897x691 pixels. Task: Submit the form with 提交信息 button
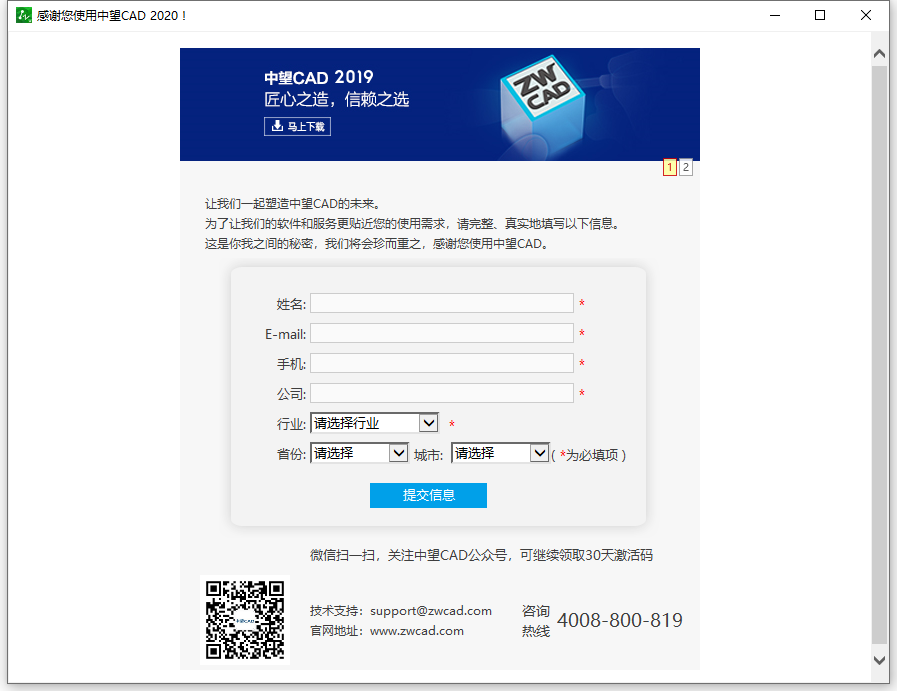428,495
